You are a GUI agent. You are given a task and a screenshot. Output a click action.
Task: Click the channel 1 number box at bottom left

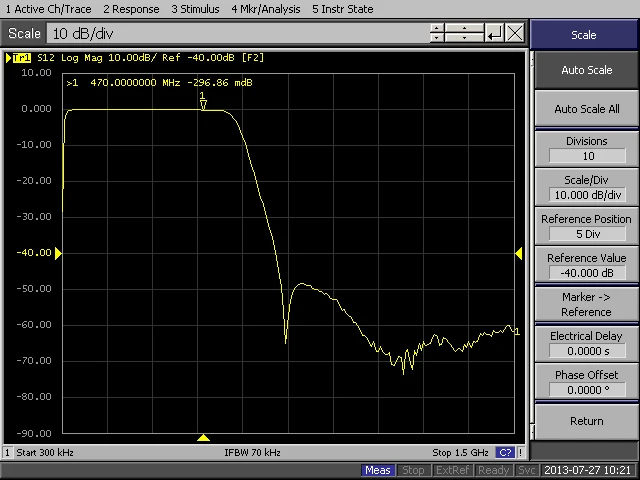[7, 453]
